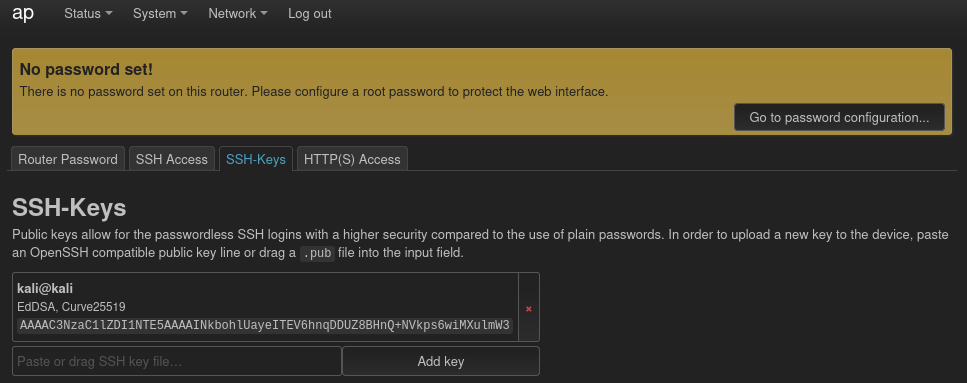Switch to the Router Password tab
This screenshot has height=383, width=967.
tap(68, 159)
